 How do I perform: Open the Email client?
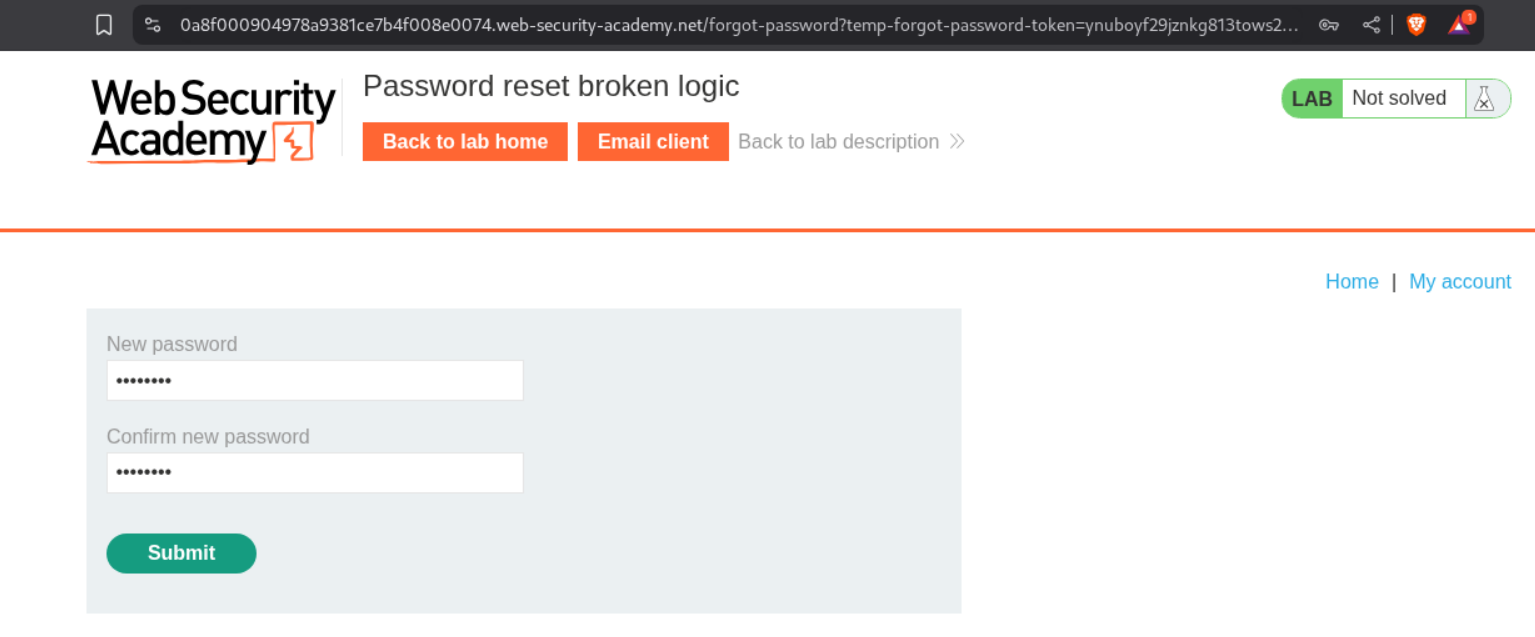pyautogui.click(x=653, y=141)
